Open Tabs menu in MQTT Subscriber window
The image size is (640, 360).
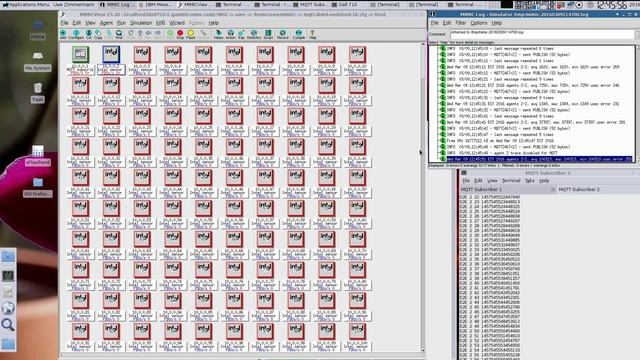(x=529, y=180)
